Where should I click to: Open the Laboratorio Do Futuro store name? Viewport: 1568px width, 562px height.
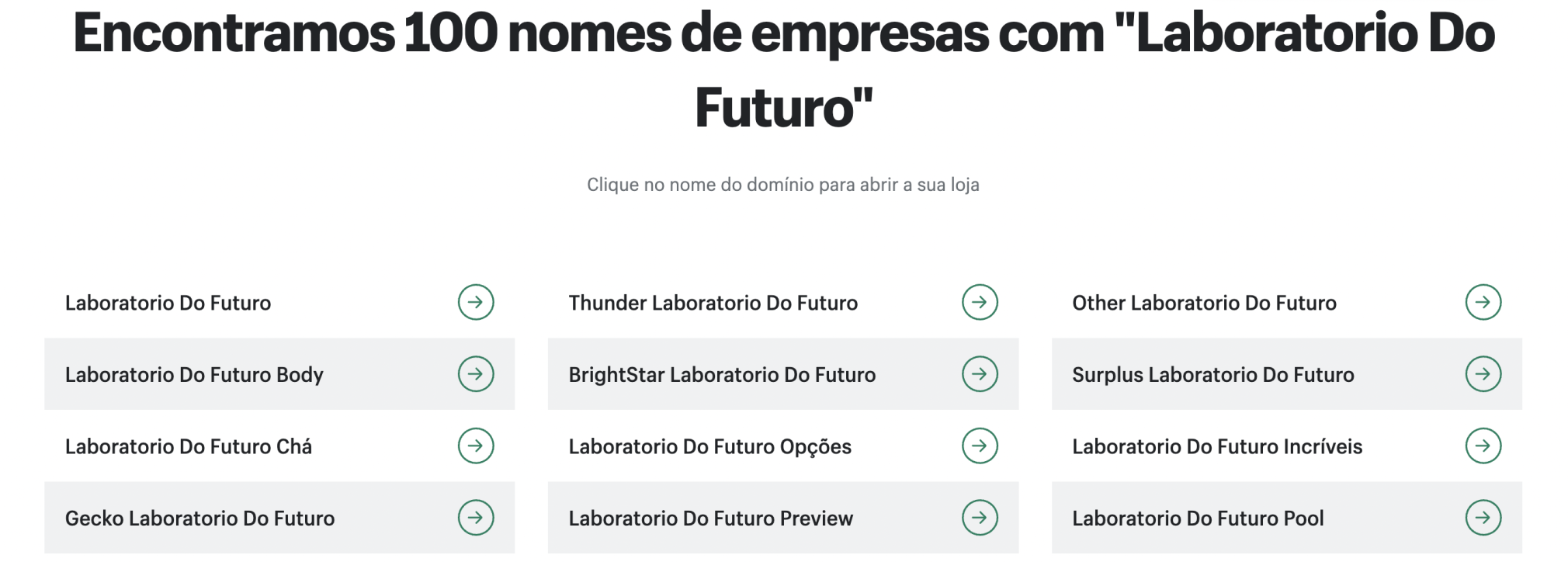click(x=168, y=303)
